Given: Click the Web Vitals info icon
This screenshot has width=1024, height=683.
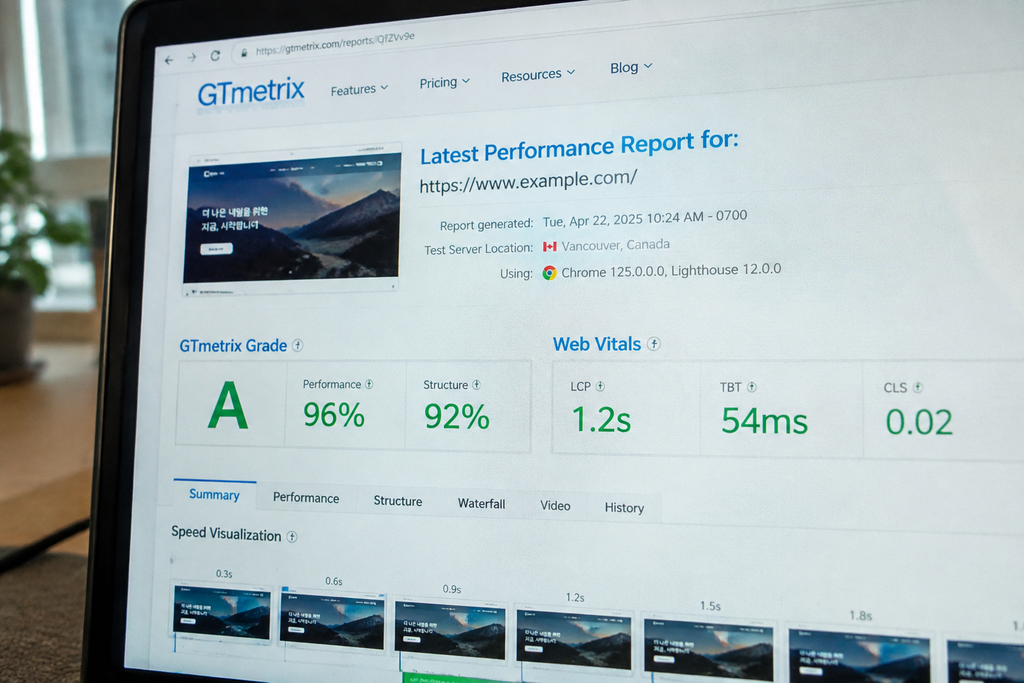Looking at the screenshot, I should click(x=654, y=343).
